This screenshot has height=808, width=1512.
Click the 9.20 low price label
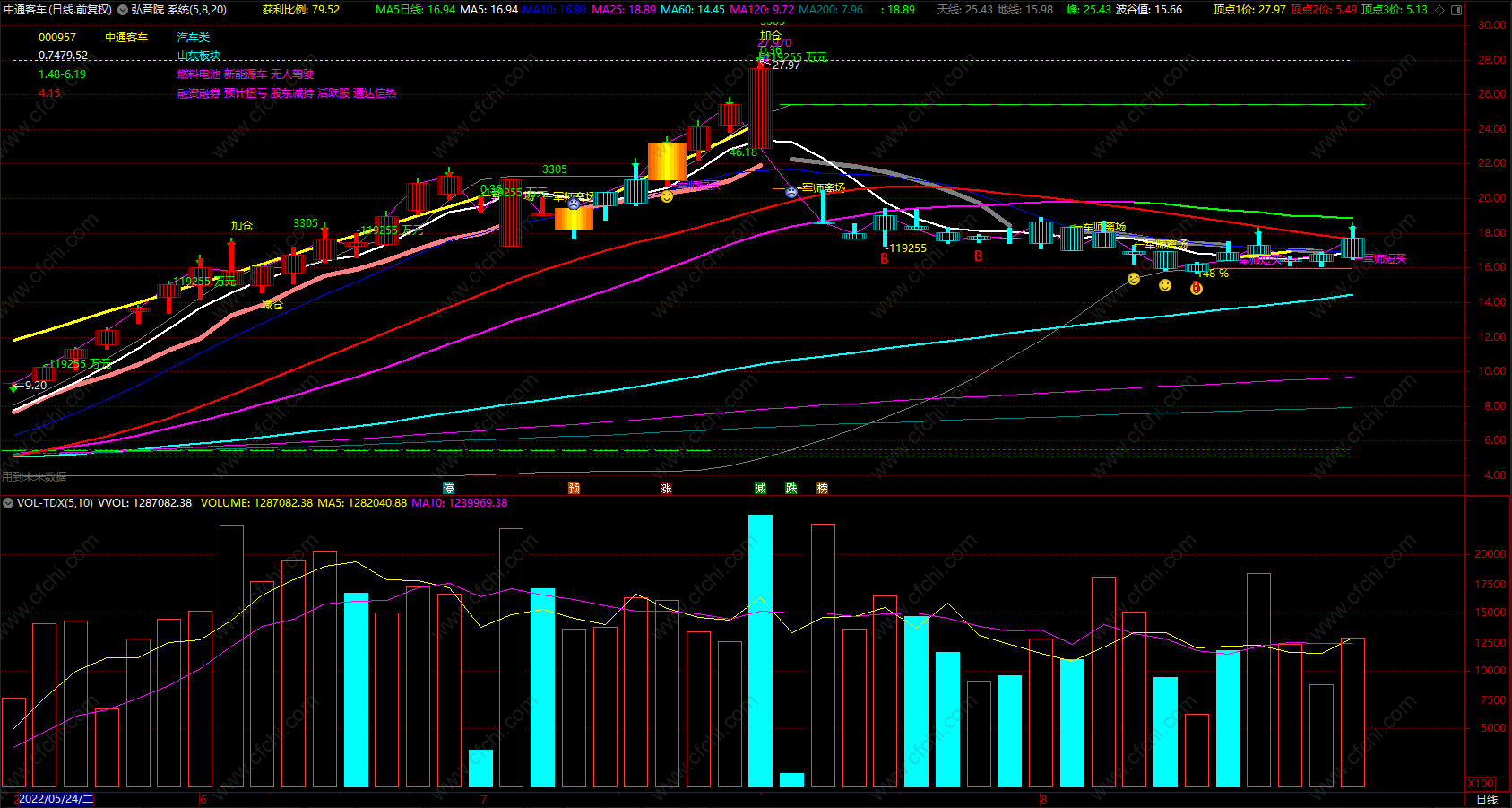click(x=36, y=386)
